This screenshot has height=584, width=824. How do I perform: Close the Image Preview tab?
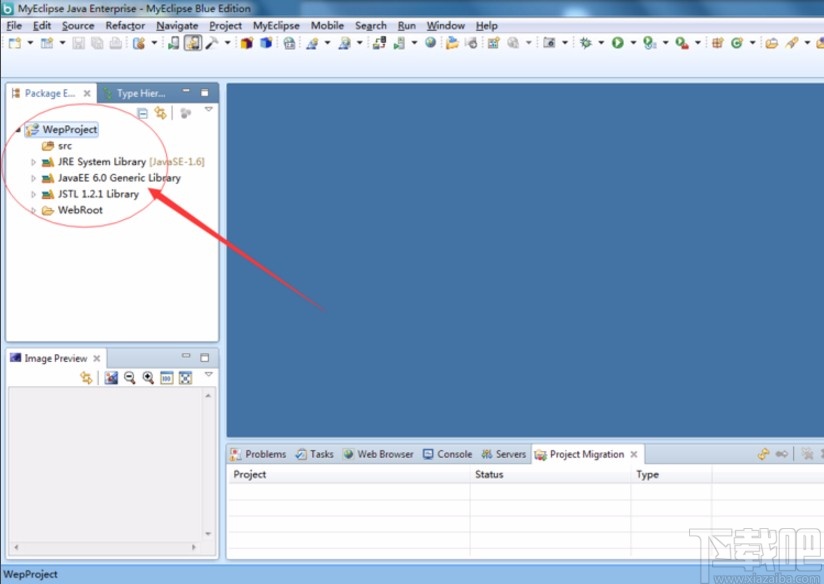click(97, 358)
